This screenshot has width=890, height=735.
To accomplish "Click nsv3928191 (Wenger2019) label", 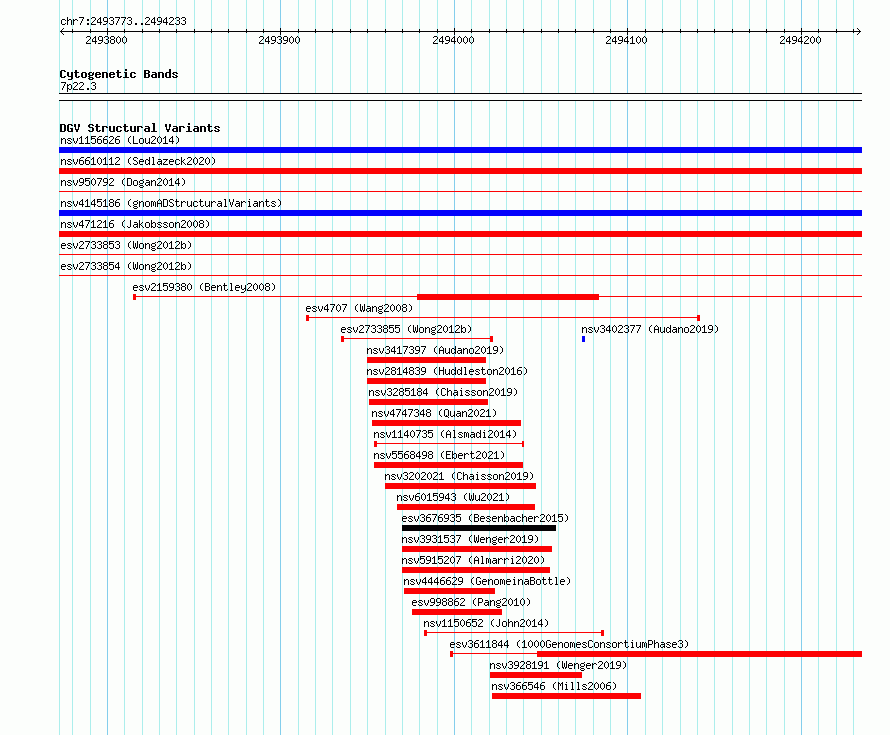I will click(558, 665).
